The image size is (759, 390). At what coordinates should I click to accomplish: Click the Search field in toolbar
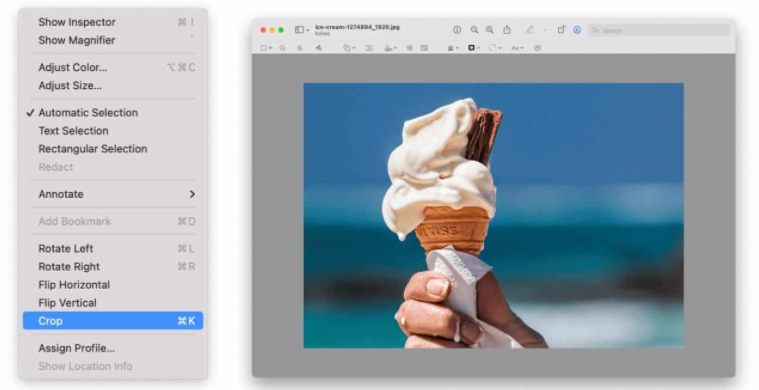(659, 30)
